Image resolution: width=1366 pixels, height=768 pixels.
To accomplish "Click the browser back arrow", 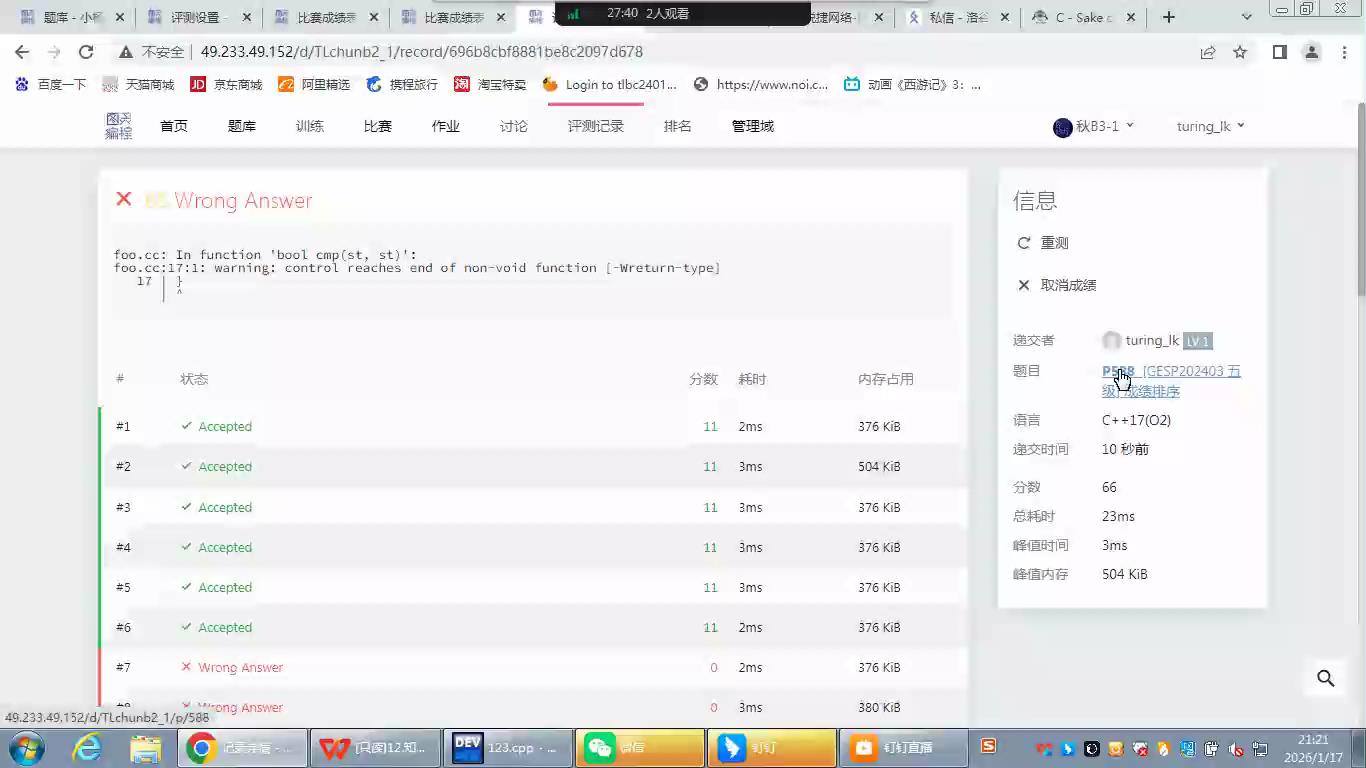I will [x=22, y=52].
